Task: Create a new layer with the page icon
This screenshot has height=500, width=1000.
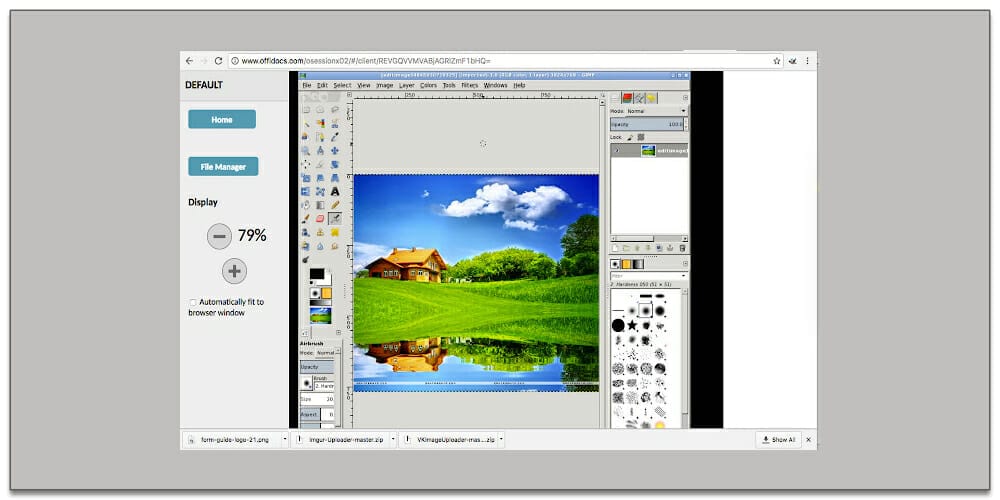Action: 614,247
